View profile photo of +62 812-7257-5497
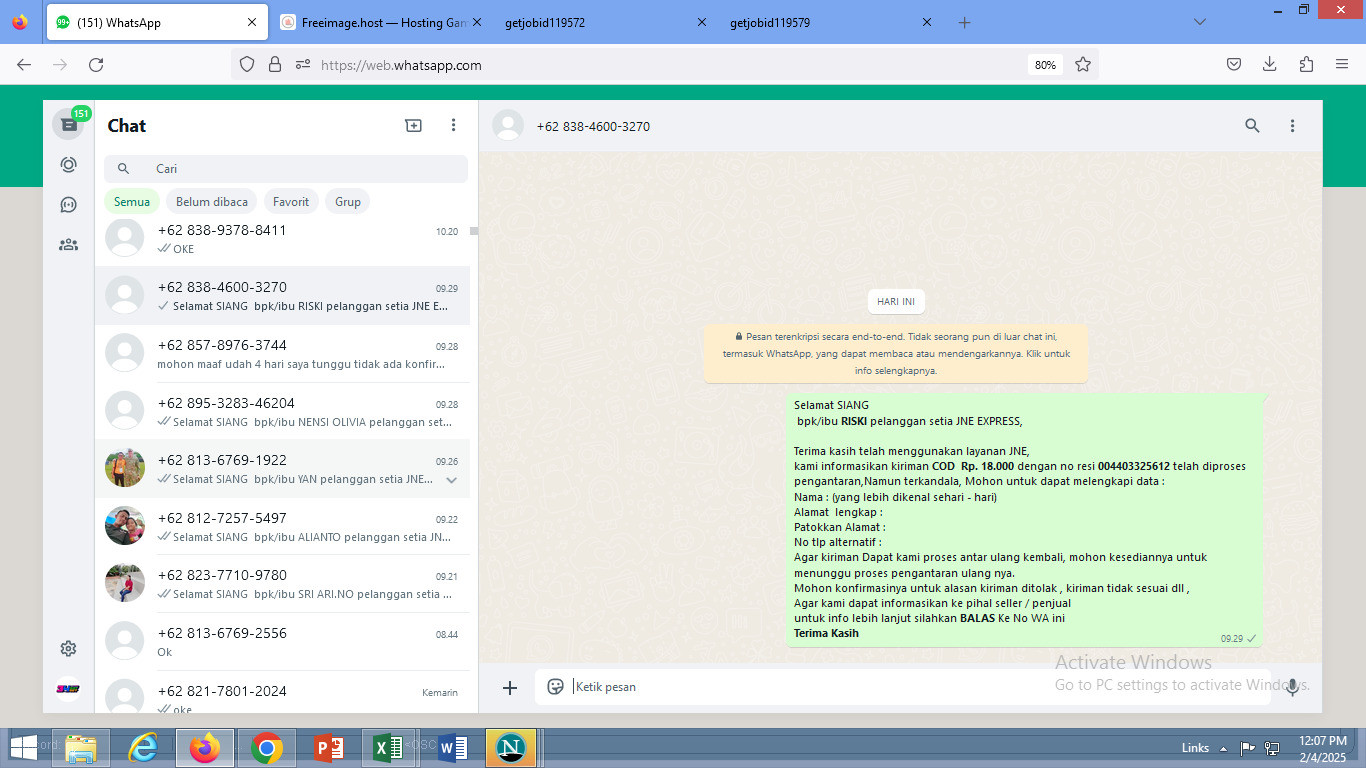The height and width of the screenshot is (768, 1366). [125, 526]
